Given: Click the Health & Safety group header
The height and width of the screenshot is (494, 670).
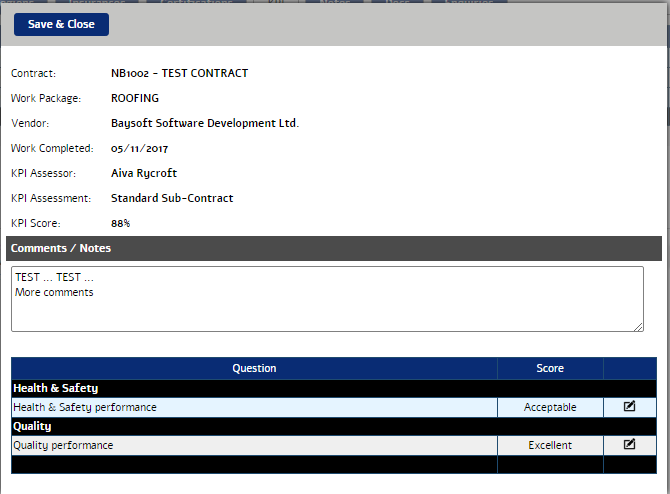Looking at the screenshot, I should pos(56,388).
